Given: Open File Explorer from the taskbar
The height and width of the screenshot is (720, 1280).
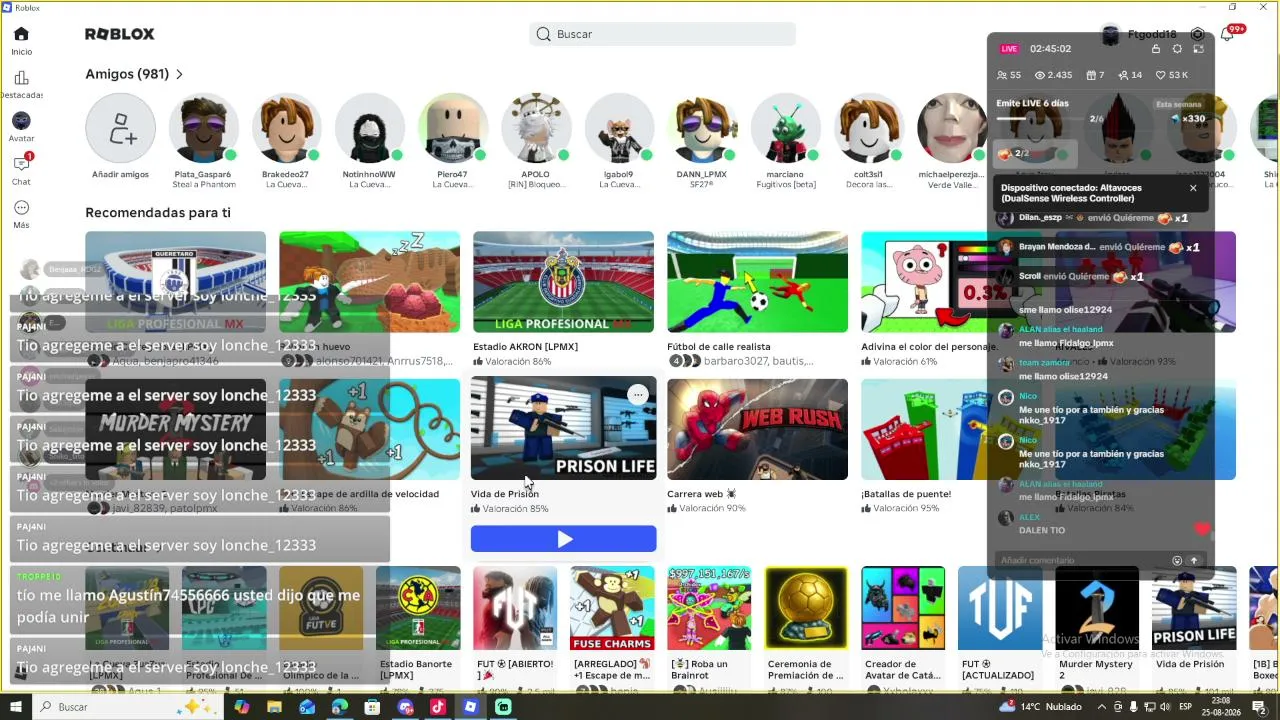Looking at the screenshot, I should [274, 707].
